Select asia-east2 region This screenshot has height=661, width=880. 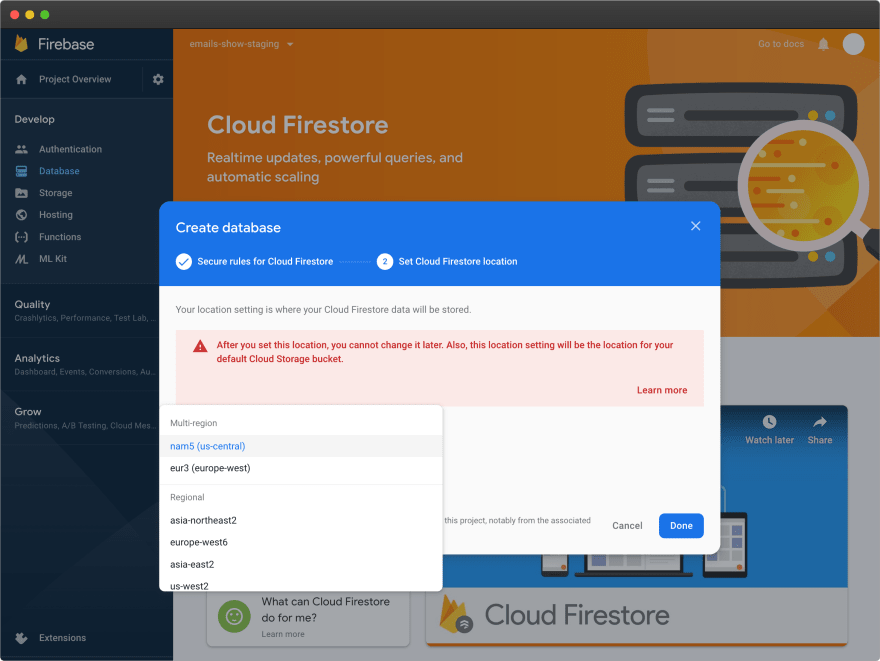[x=301, y=564]
